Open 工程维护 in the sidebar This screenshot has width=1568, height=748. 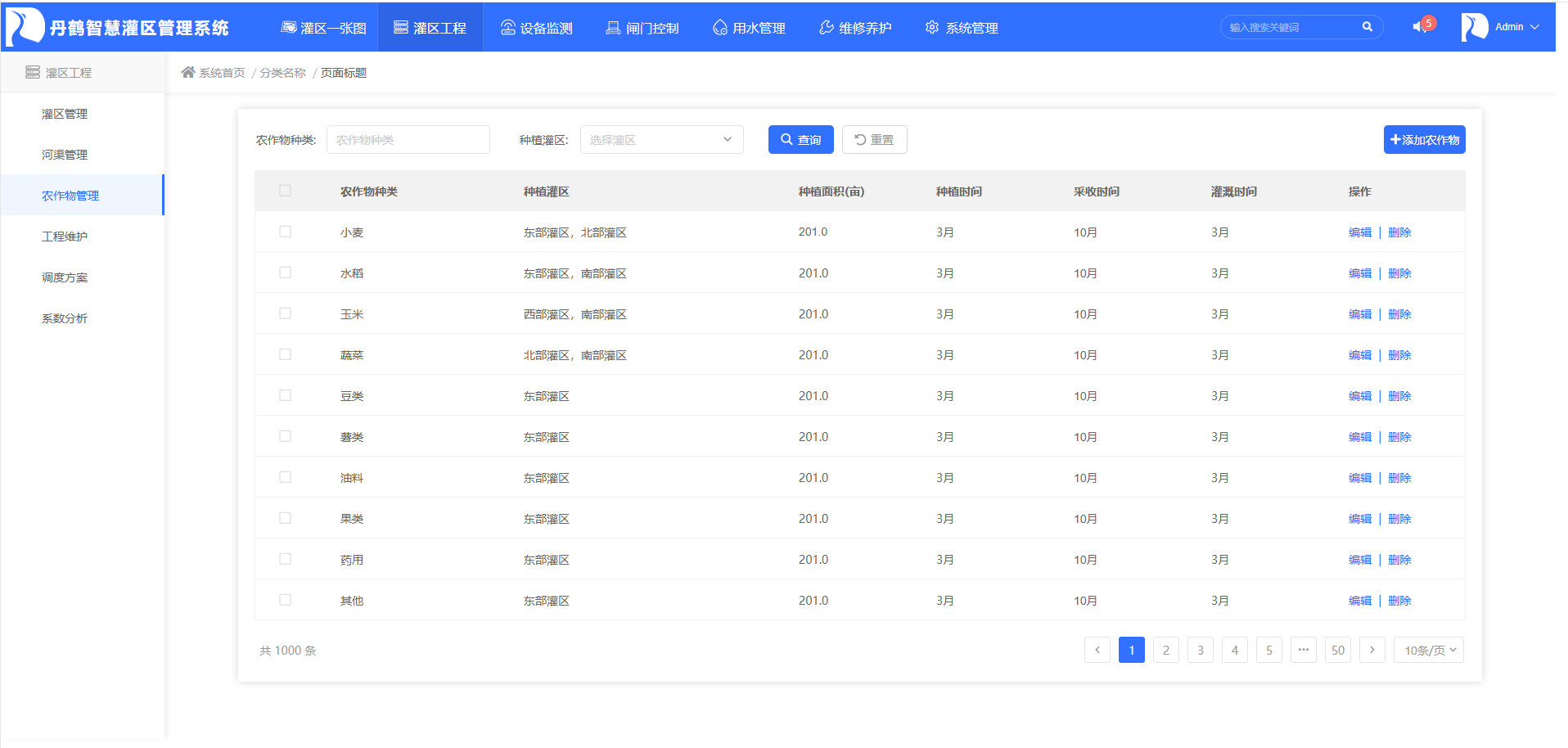pyautogui.click(x=82, y=236)
